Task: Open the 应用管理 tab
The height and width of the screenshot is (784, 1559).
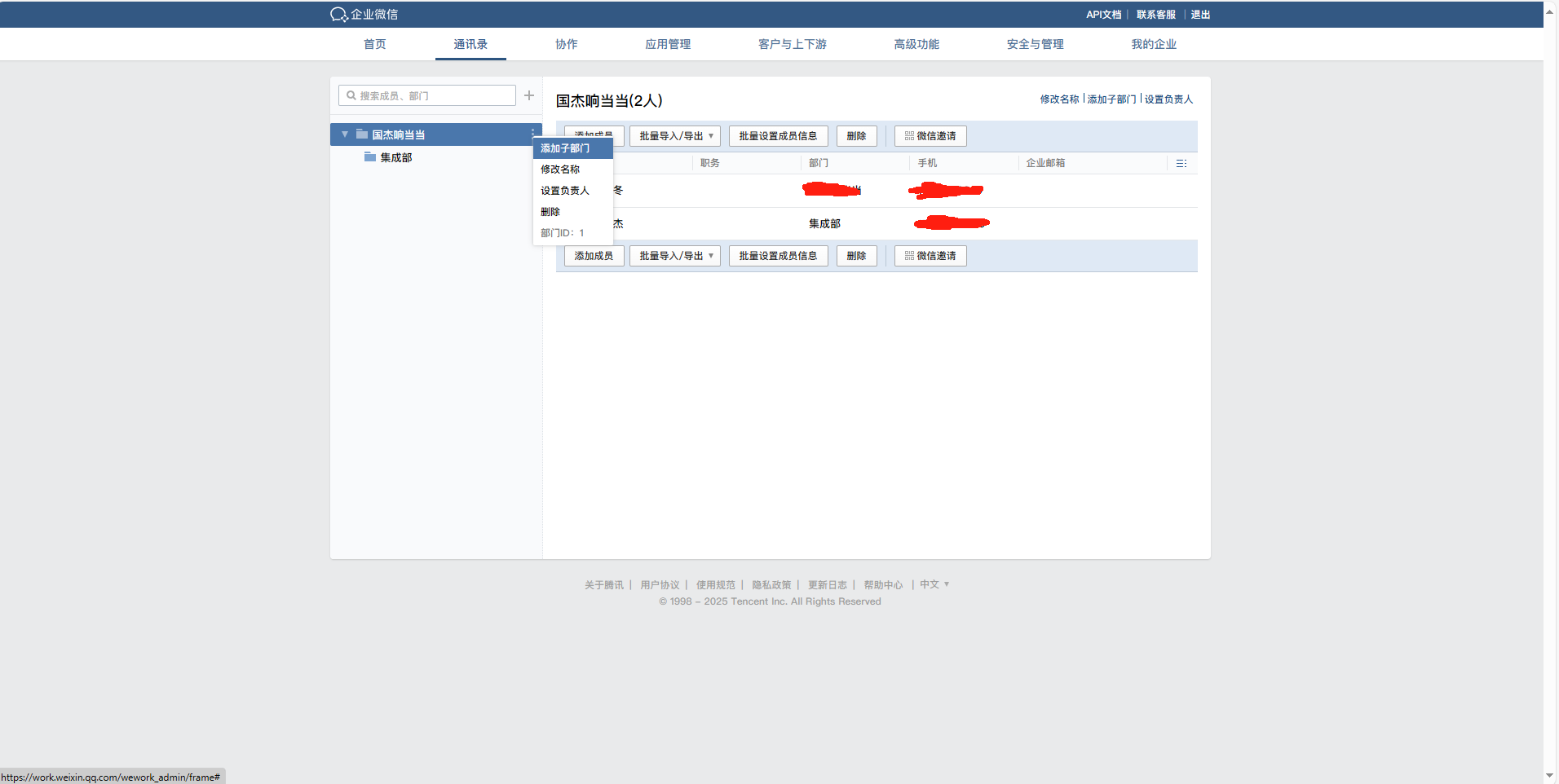Action: [668, 44]
